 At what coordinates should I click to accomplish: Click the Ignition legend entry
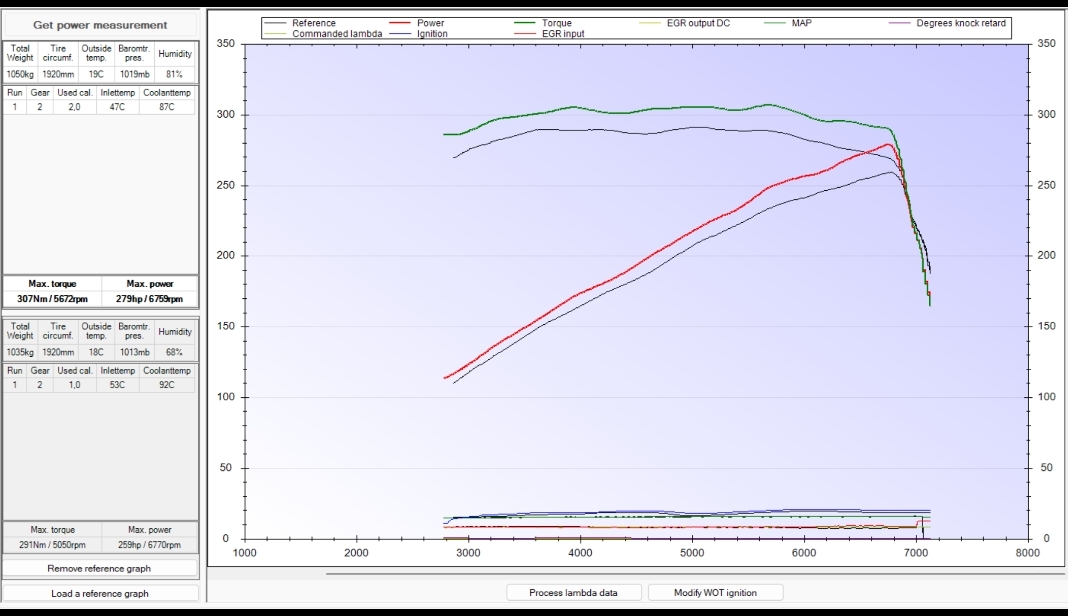432,34
